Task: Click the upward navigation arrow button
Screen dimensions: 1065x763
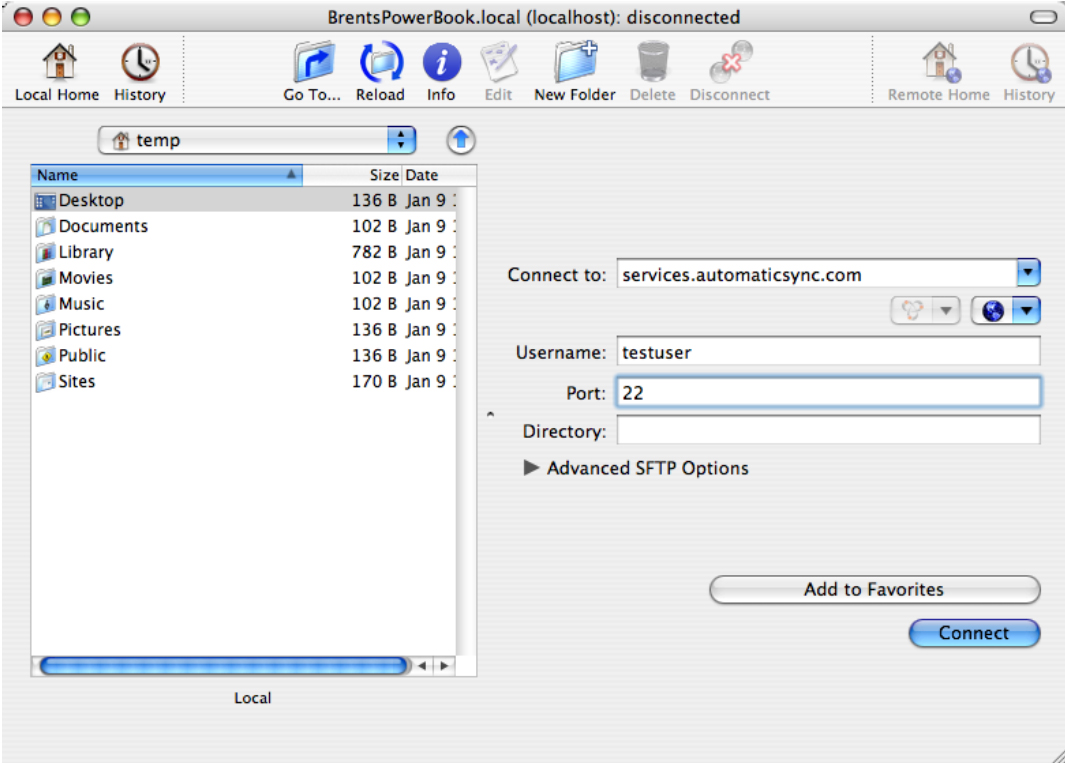Action: pyautogui.click(x=459, y=140)
